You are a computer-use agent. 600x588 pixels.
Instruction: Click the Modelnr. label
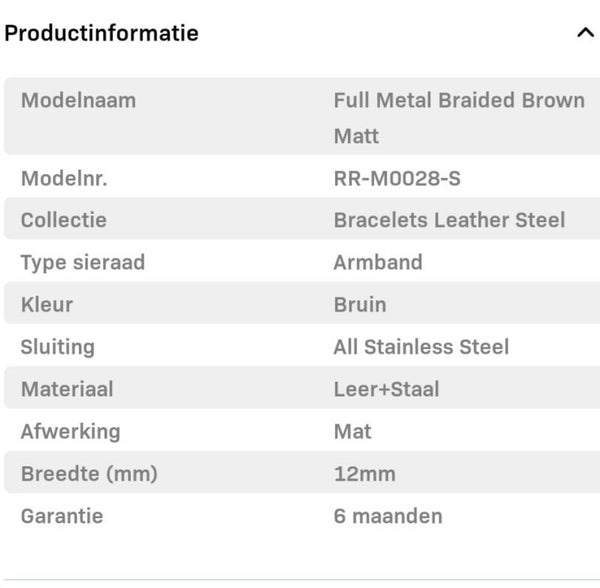point(64,179)
